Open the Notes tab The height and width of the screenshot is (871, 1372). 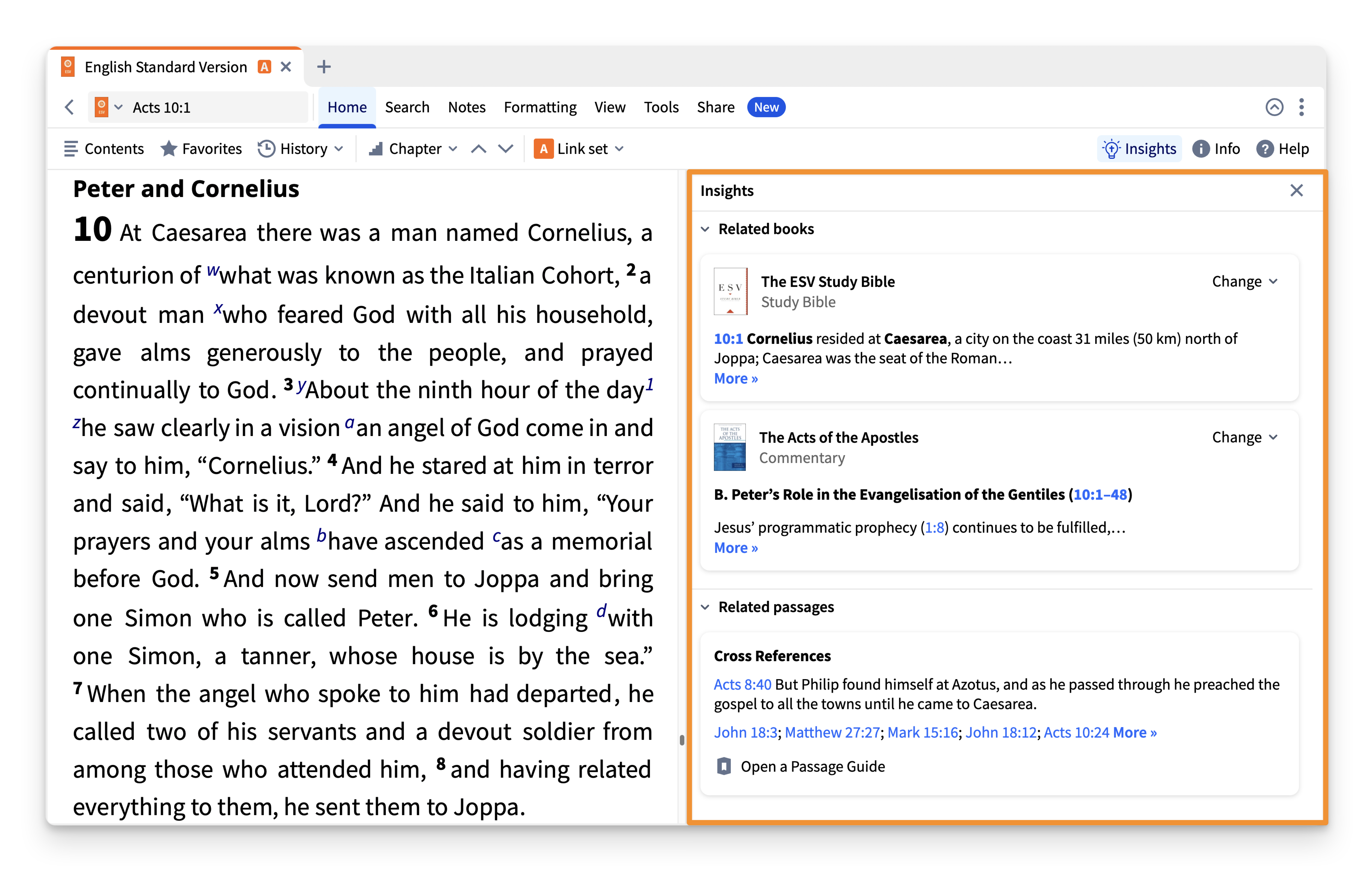point(467,107)
